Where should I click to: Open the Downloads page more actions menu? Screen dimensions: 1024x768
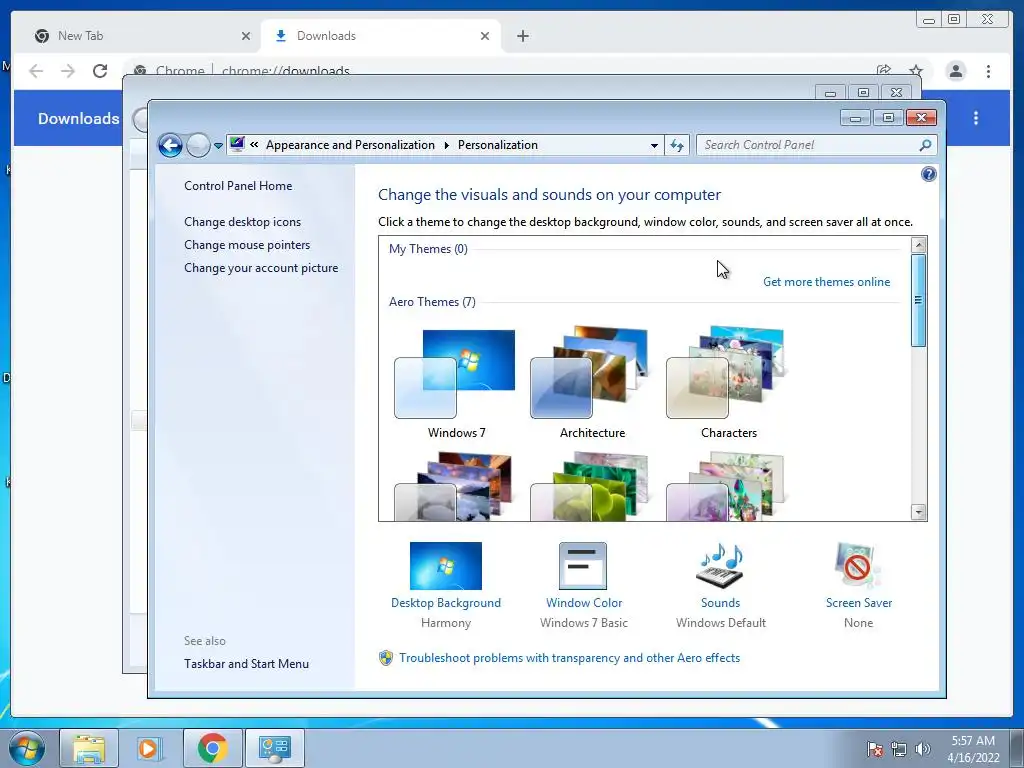tap(976, 118)
